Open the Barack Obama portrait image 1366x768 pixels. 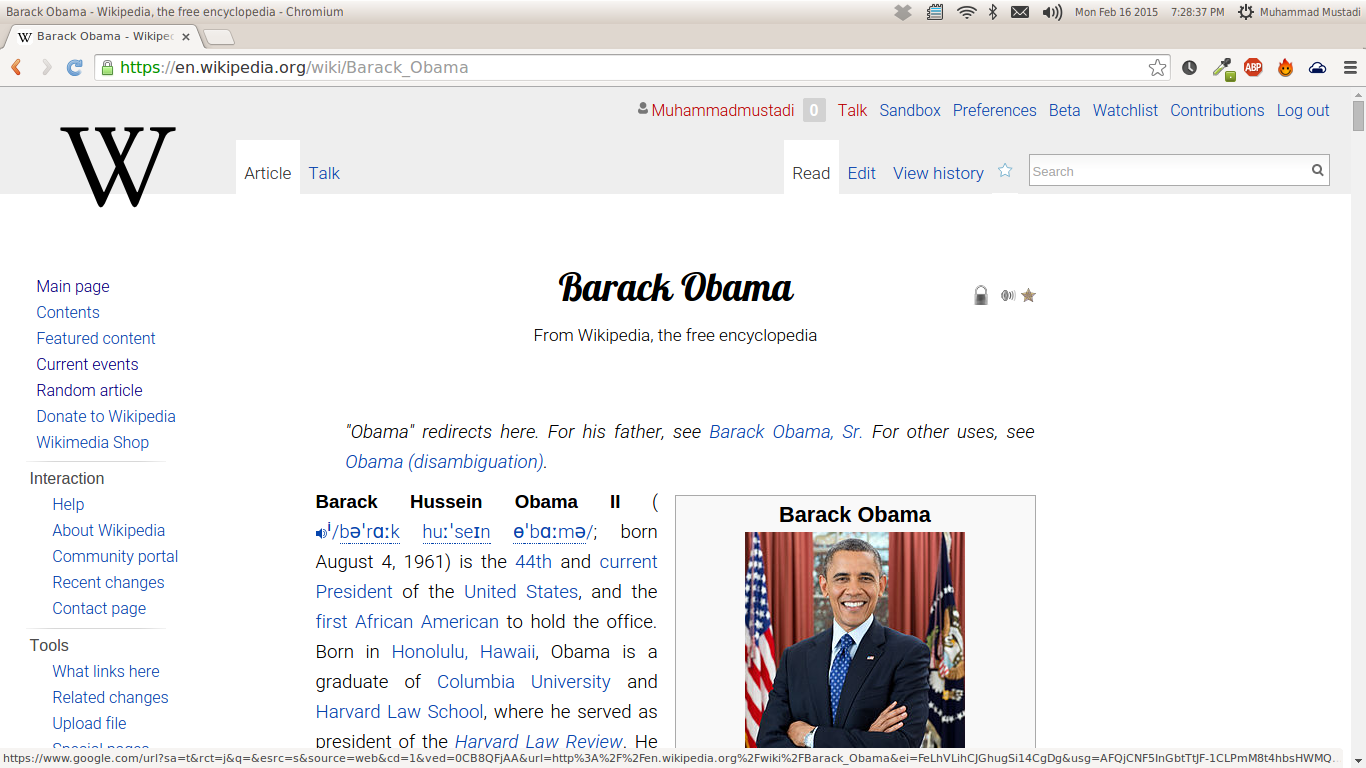point(855,640)
